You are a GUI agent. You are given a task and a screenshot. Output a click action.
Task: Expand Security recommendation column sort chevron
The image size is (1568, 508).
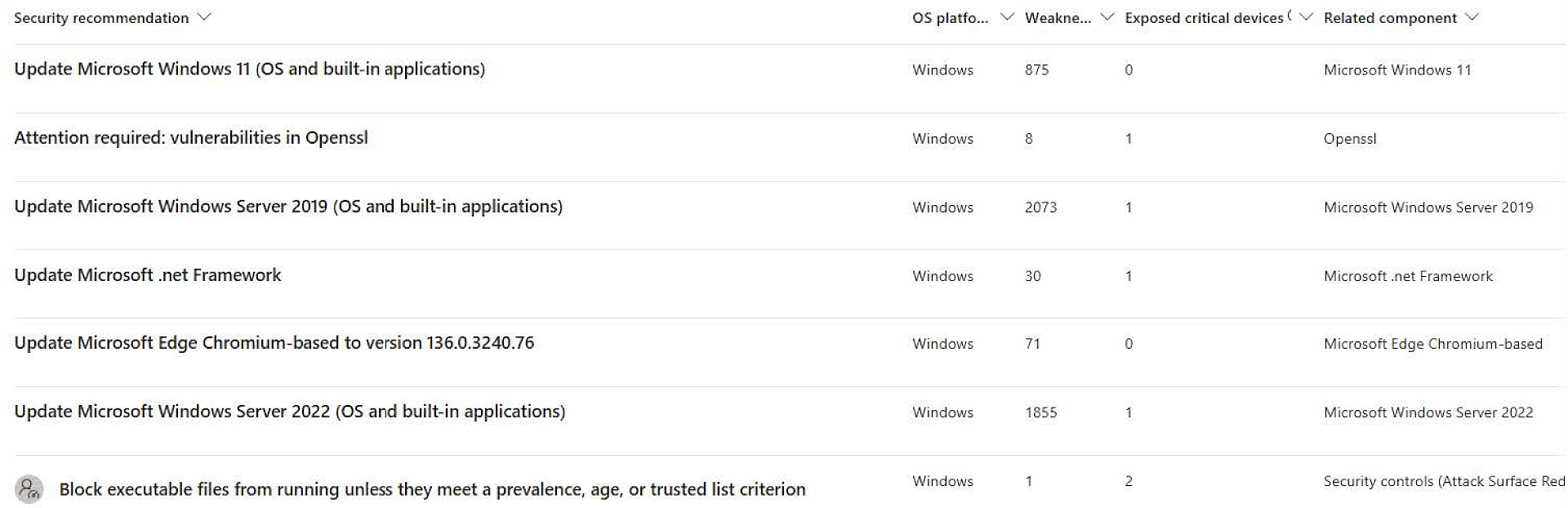(x=204, y=17)
